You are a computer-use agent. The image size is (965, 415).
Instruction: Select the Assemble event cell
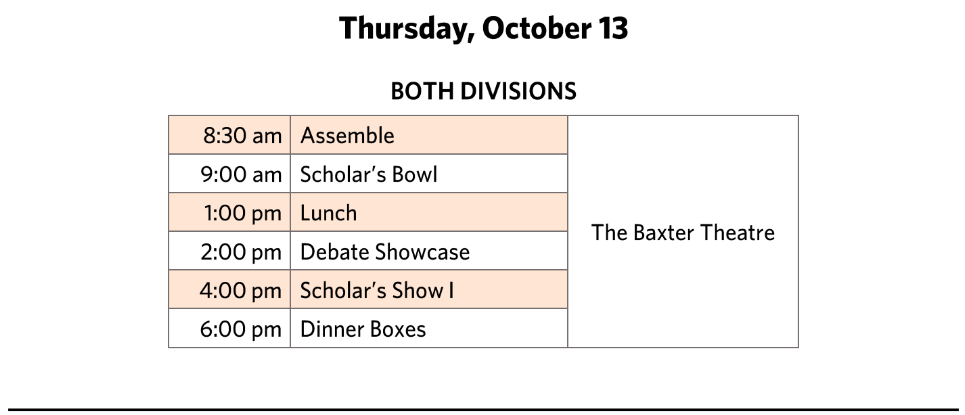[x=429, y=135]
